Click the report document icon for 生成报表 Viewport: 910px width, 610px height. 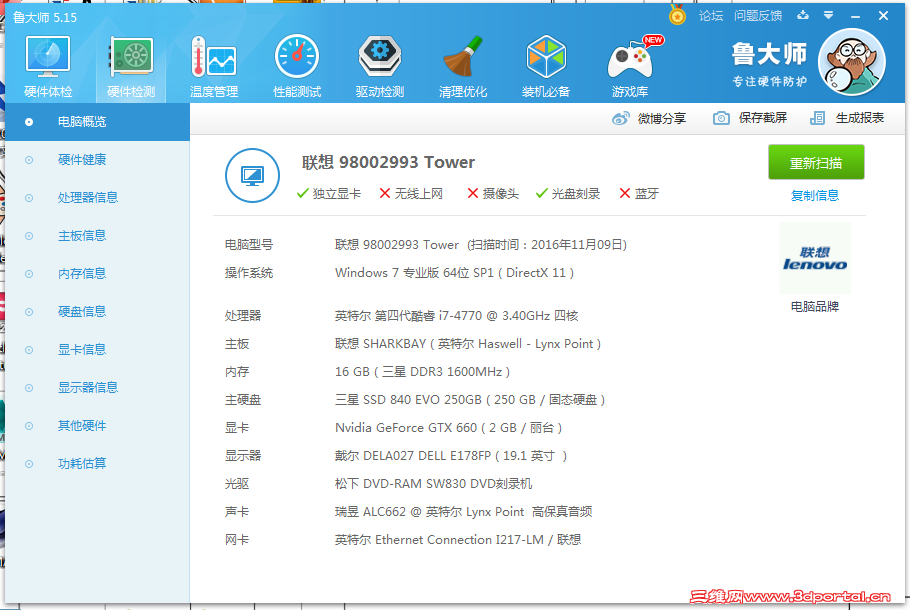coord(817,118)
